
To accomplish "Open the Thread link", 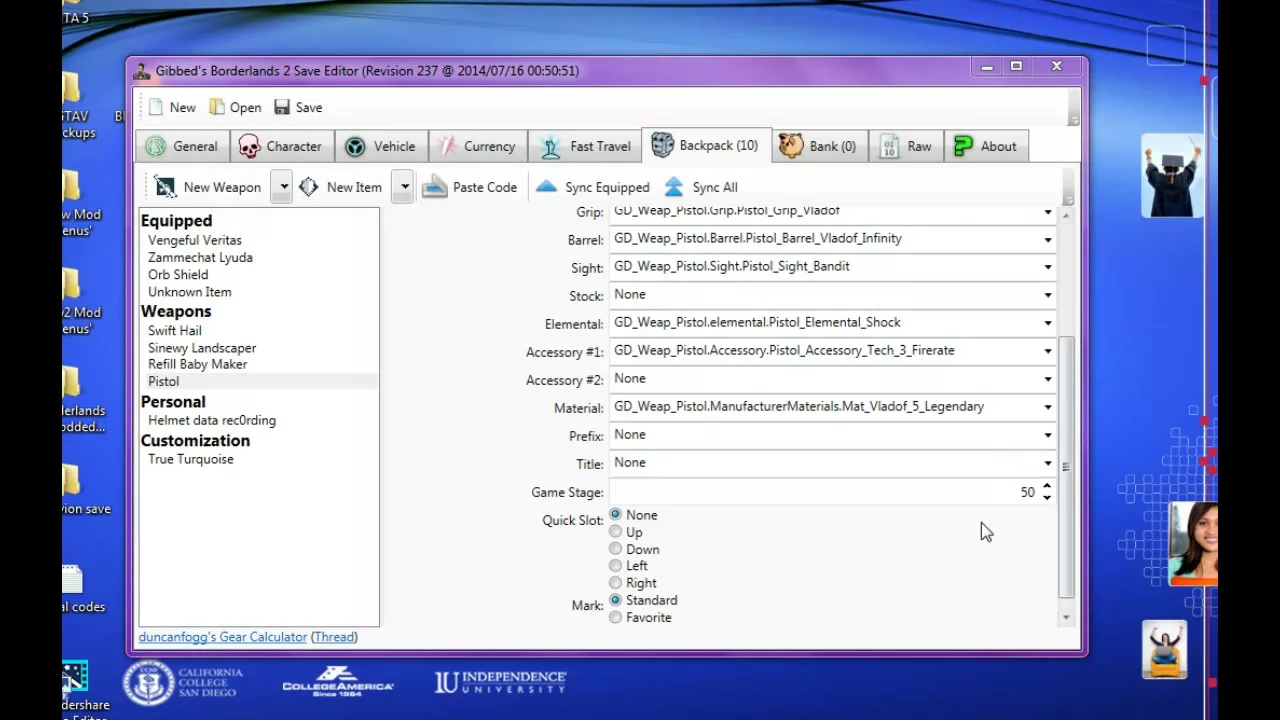I will (x=334, y=637).
